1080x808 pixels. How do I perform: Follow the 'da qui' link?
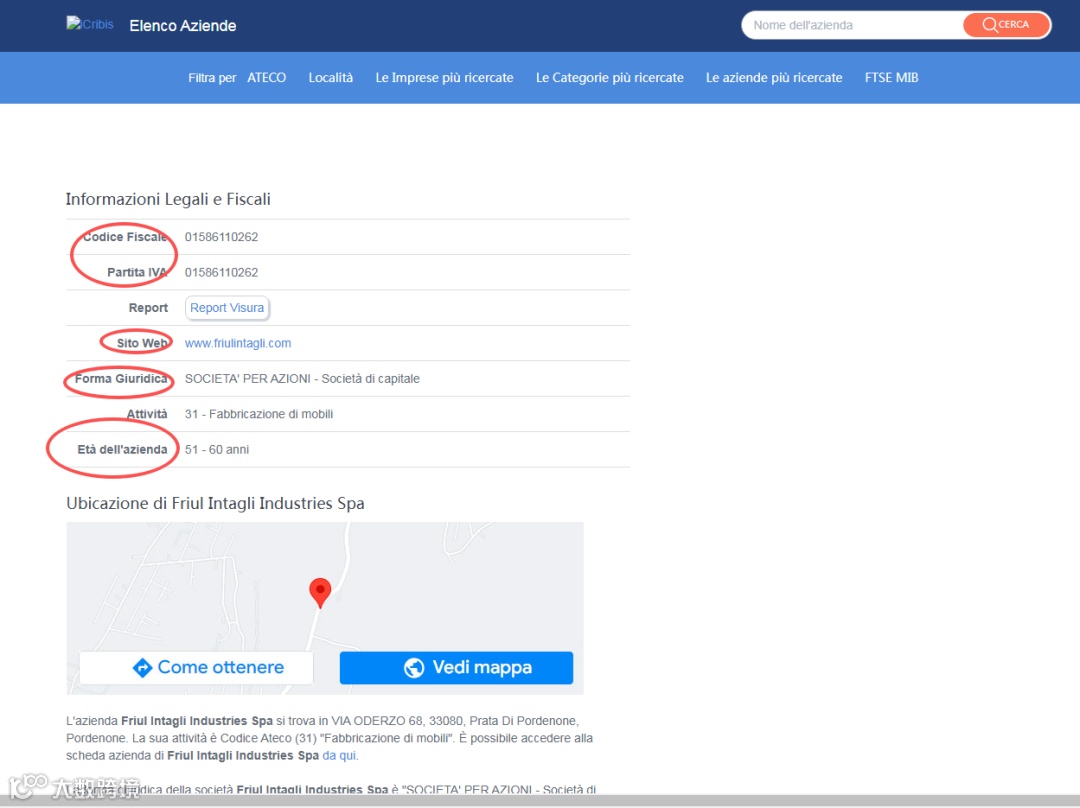(340, 756)
